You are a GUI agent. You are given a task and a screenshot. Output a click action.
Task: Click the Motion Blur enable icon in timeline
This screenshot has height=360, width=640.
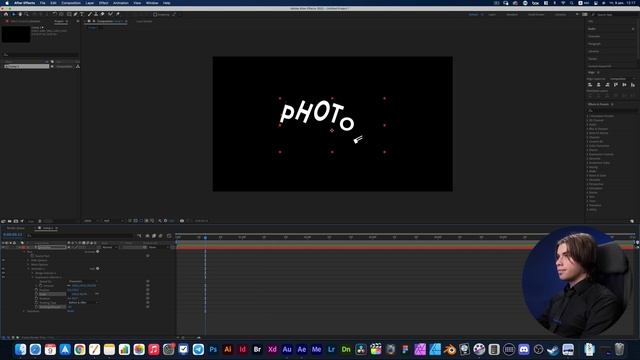[x=160, y=236]
